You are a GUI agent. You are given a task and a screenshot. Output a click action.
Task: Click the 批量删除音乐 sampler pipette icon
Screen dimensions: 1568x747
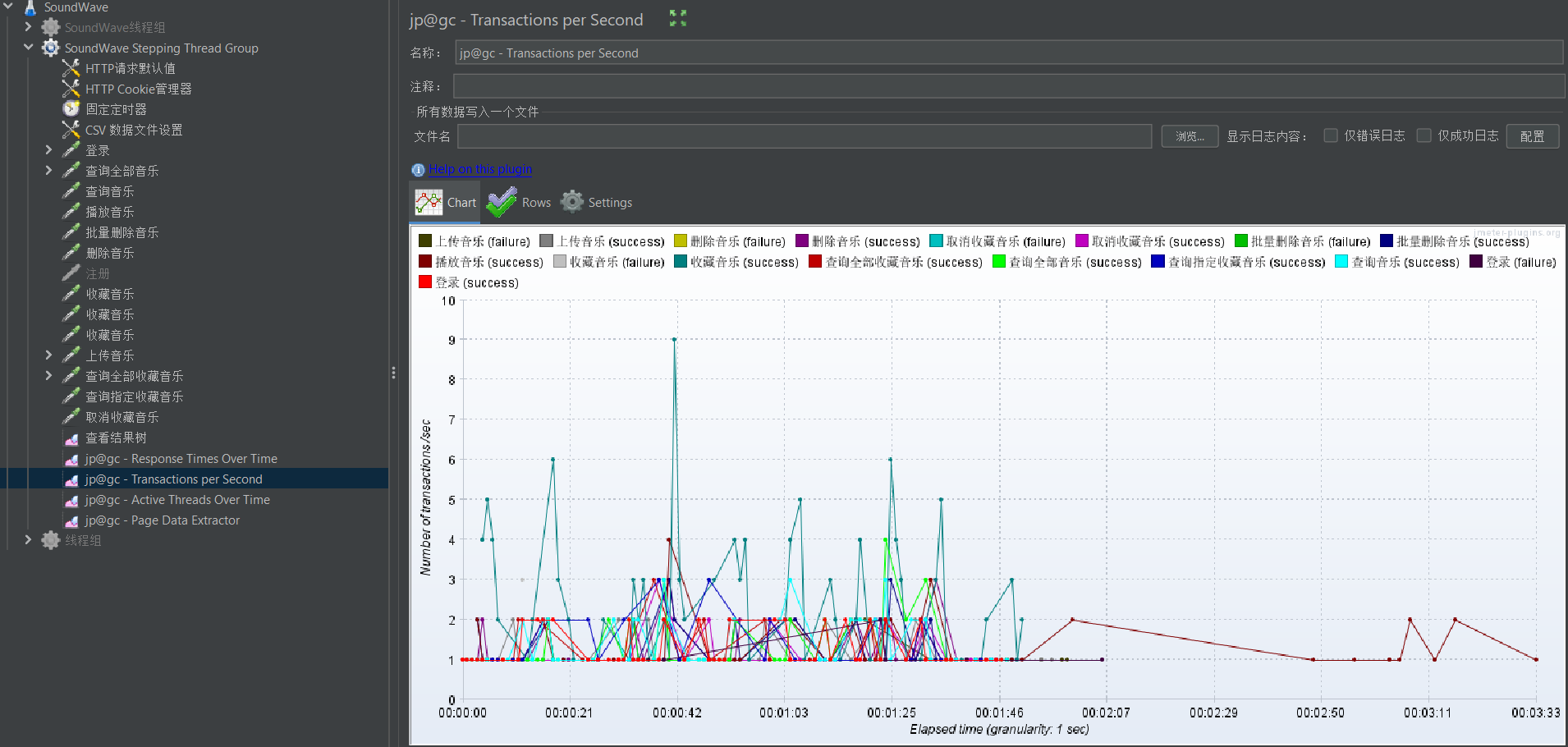[x=71, y=232]
